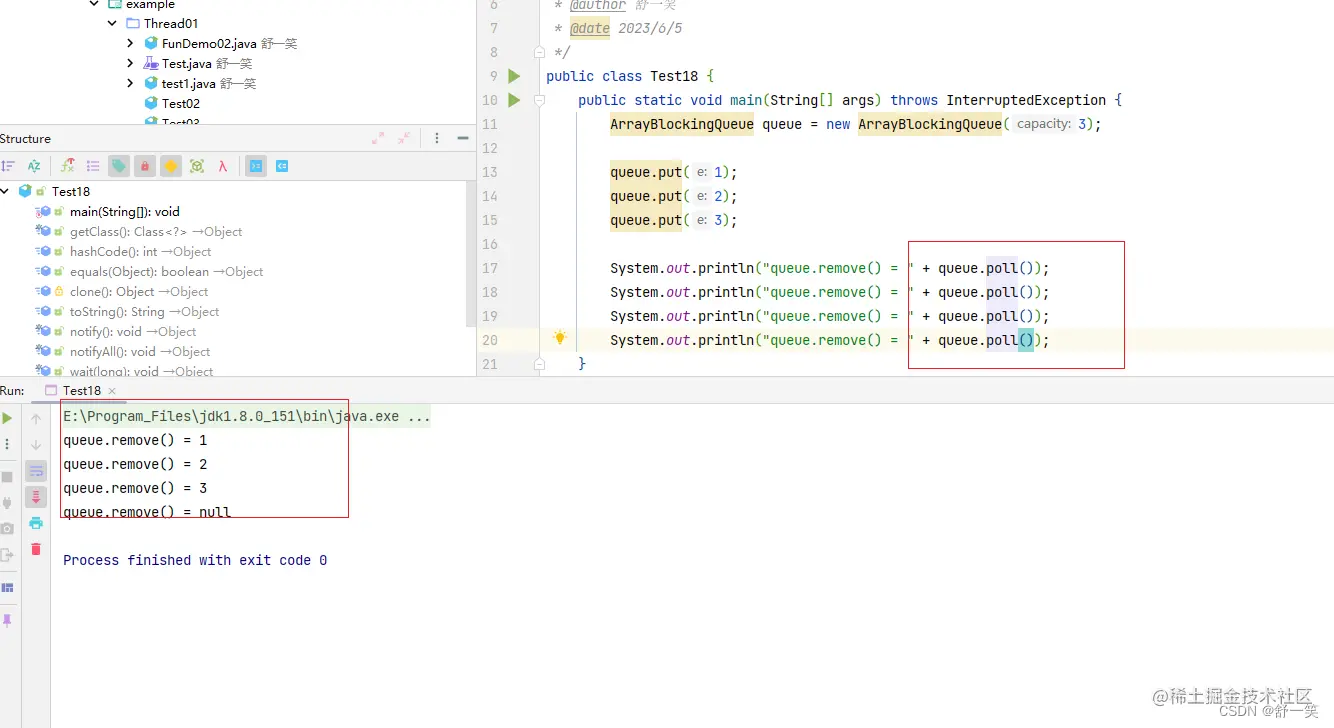1334x728 pixels.
Task: Click fold marker at javadoc comment end
Action: tap(539, 52)
